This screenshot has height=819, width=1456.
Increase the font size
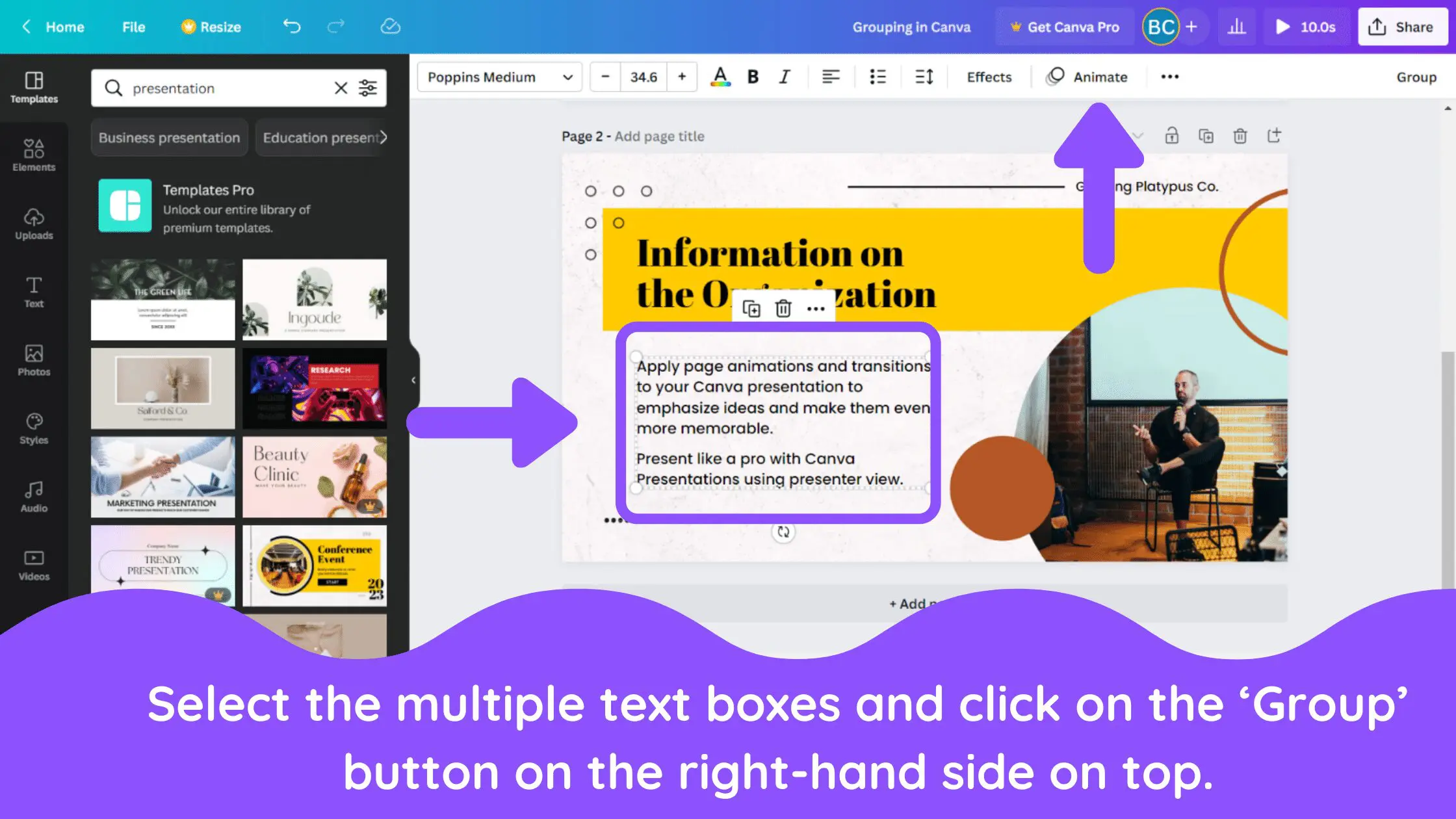(682, 77)
